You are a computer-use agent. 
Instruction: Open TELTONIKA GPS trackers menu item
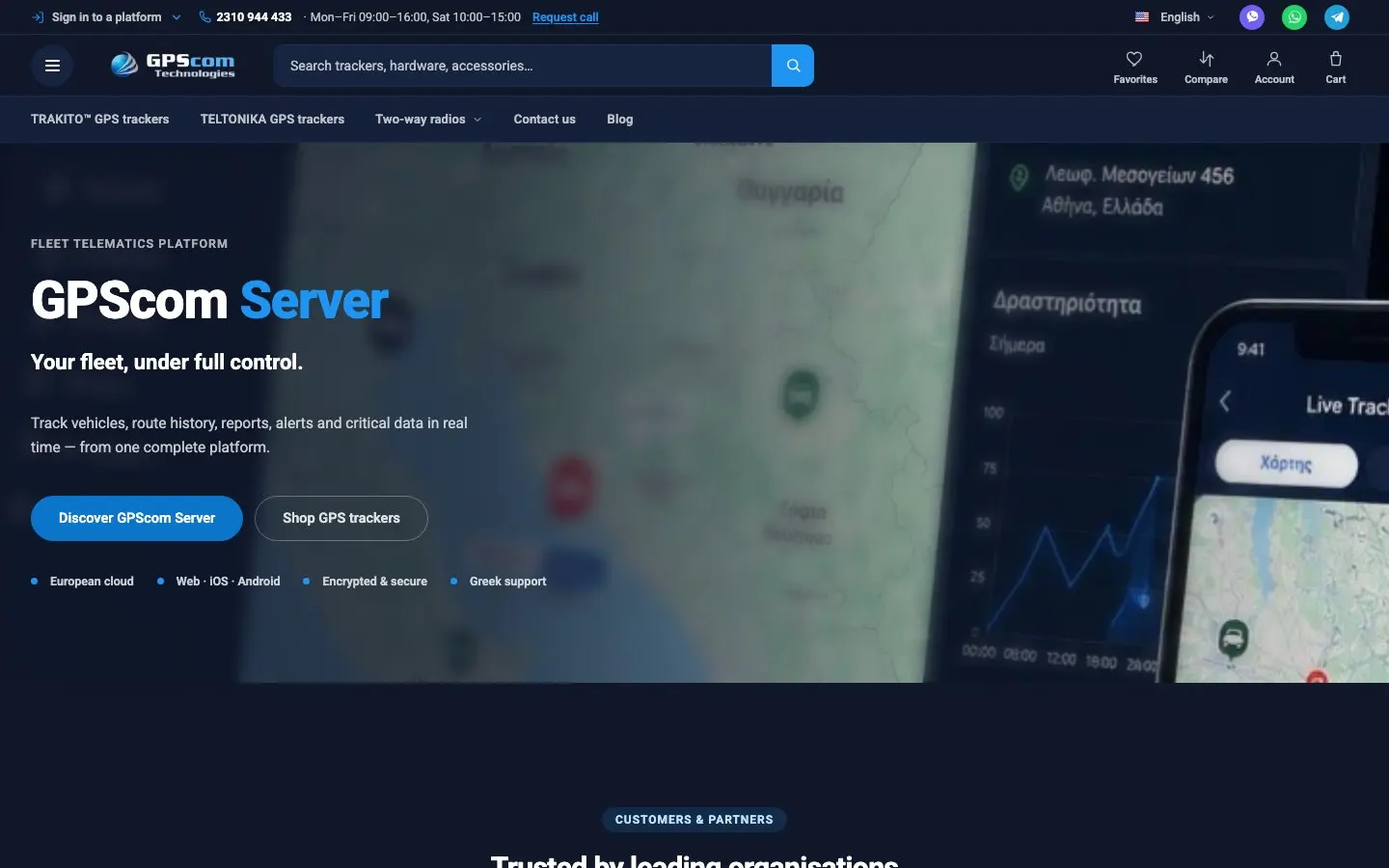tap(272, 120)
